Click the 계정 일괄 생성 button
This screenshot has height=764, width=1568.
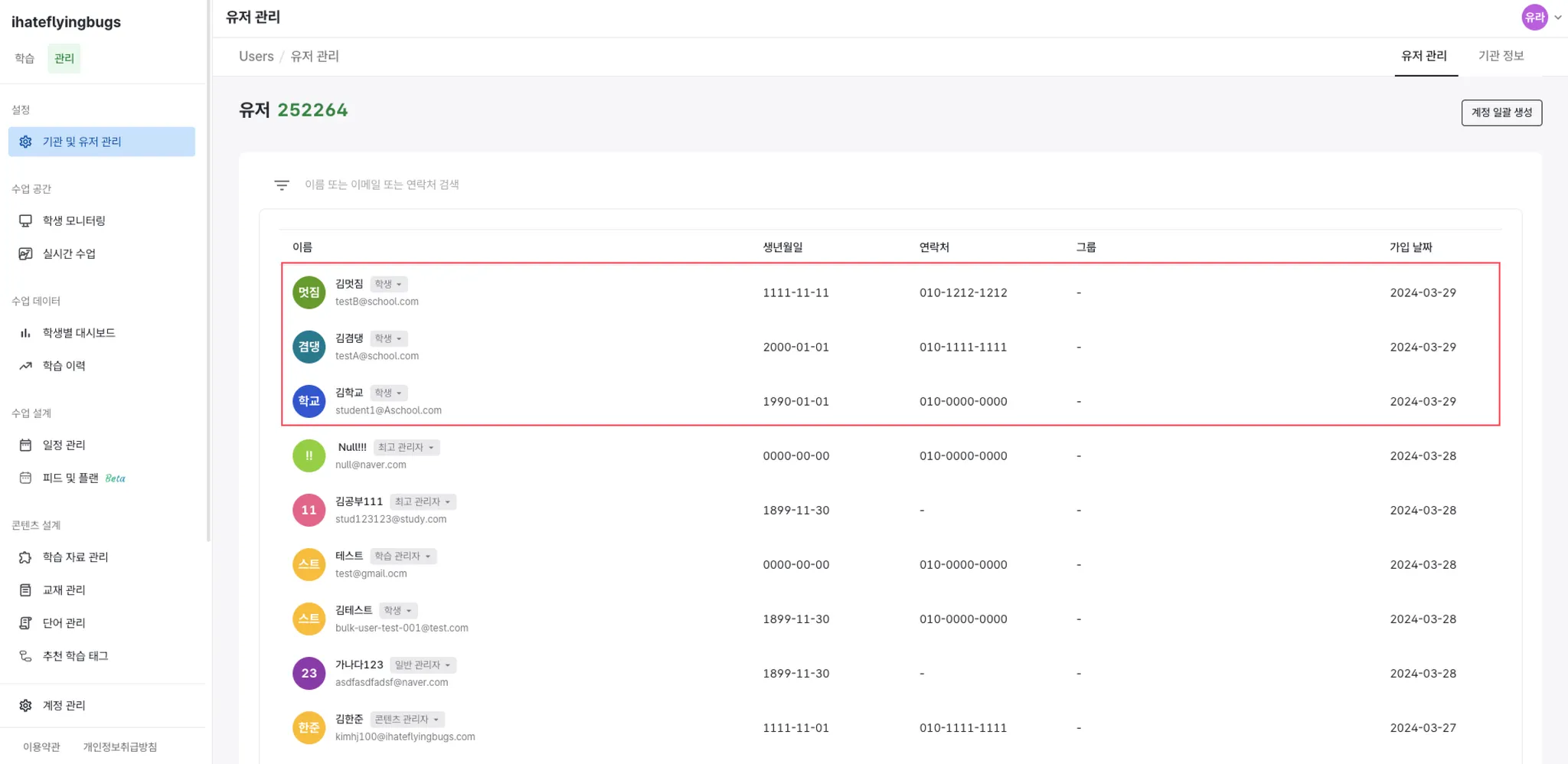click(1501, 113)
